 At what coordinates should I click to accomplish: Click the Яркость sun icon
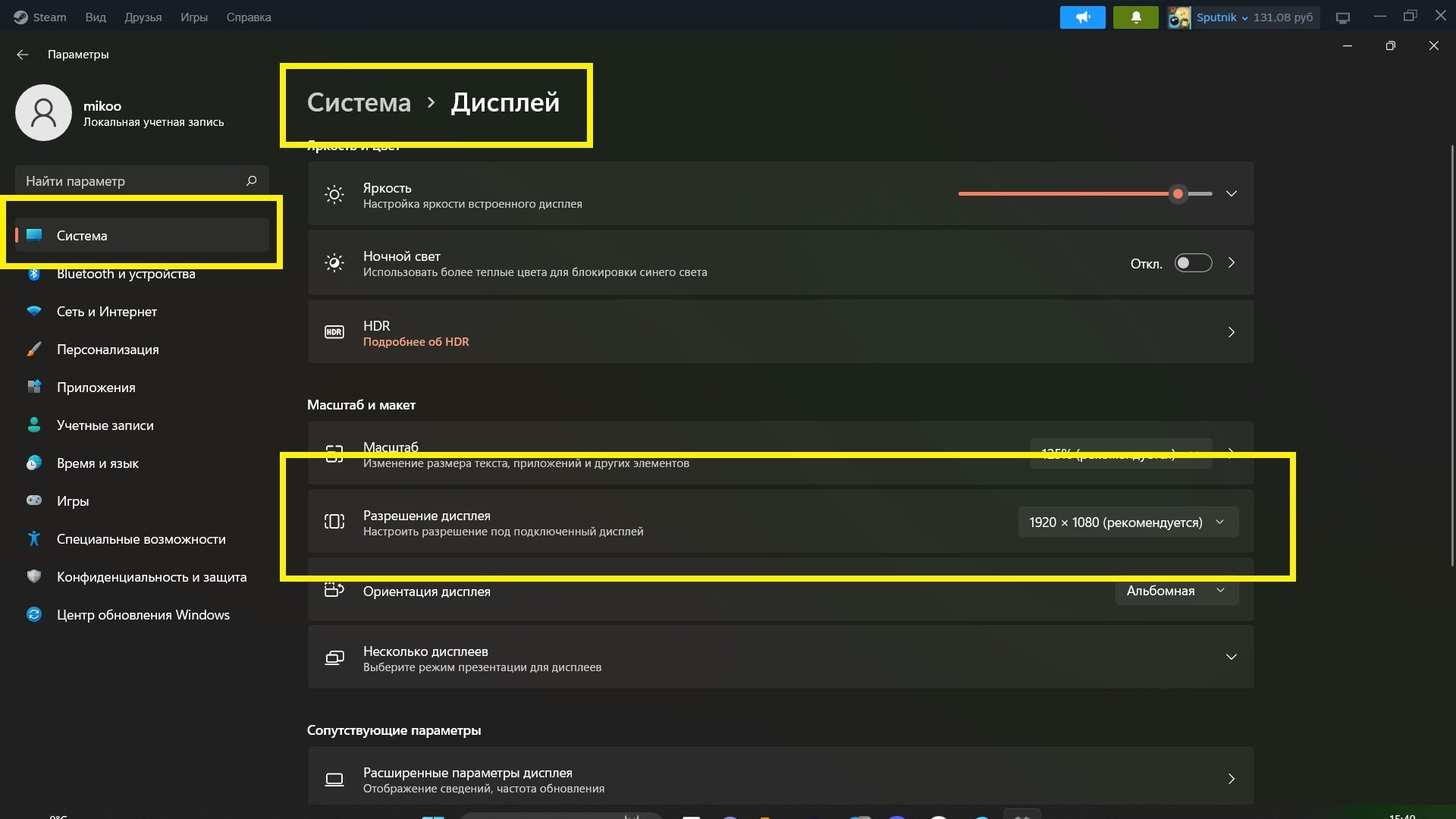tap(334, 195)
